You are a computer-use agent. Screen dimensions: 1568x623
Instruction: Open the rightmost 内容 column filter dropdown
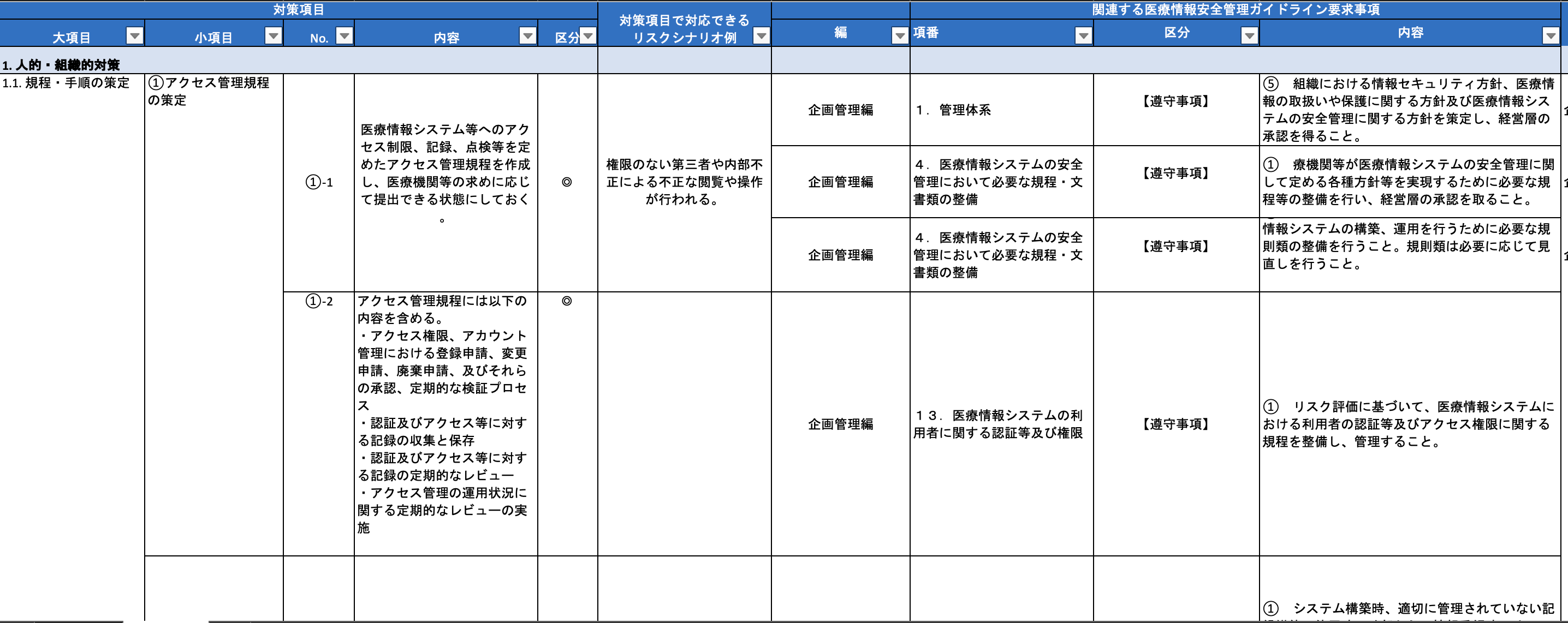click(1551, 36)
